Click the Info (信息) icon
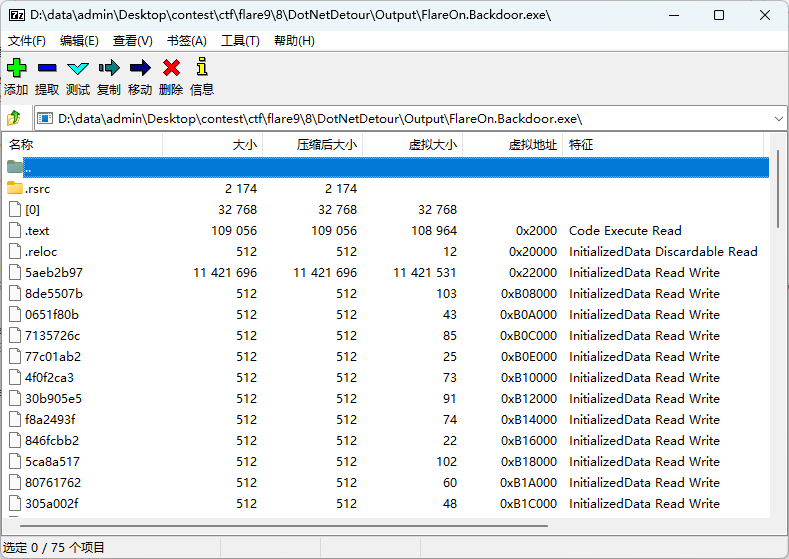 click(x=202, y=68)
